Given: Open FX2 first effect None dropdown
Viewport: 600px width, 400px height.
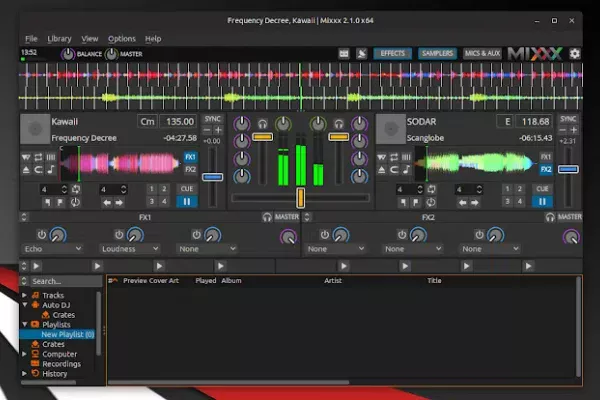Looking at the screenshot, I should click(x=336, y=249).
